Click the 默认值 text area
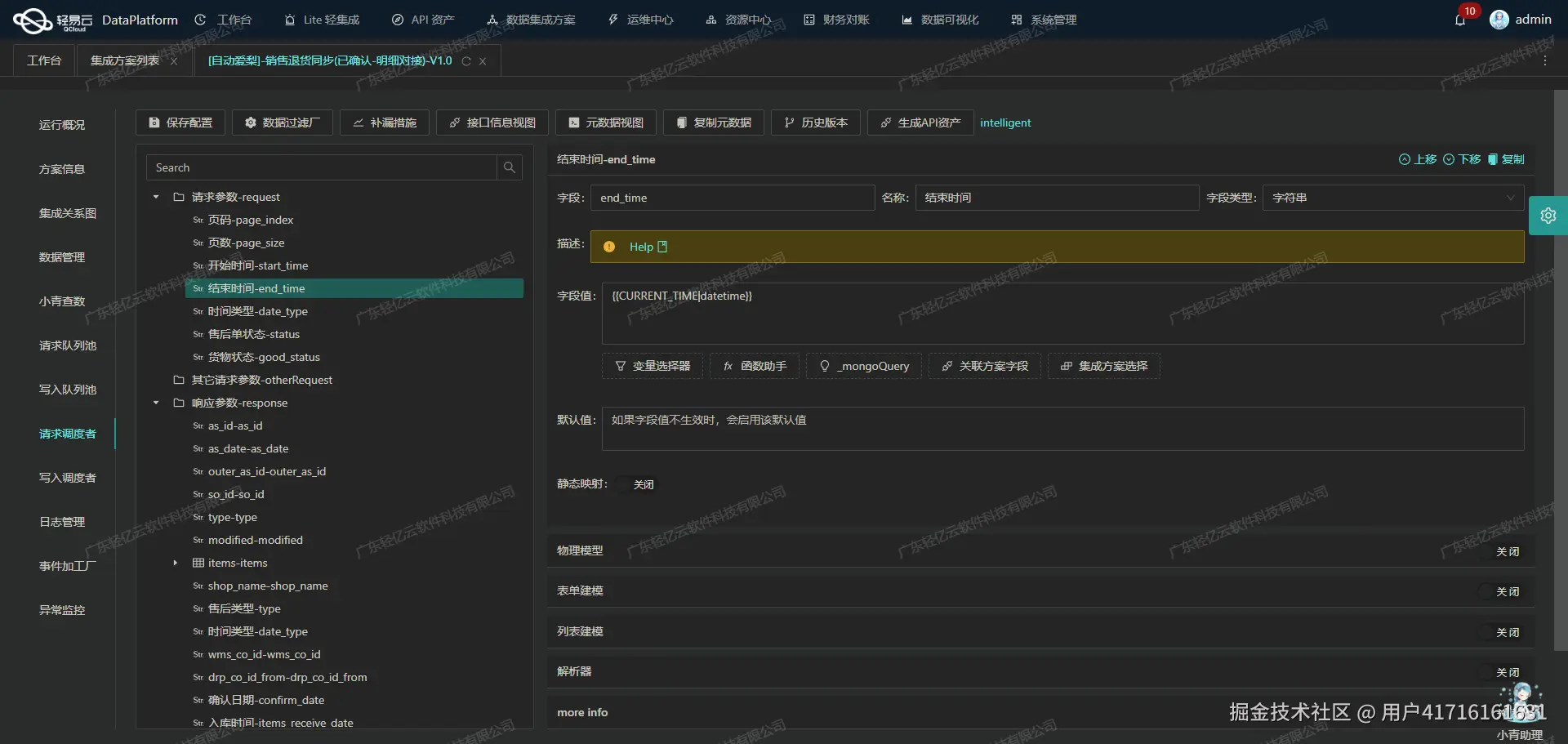Viewport: 1568px width, 744px height. click(x=1062, y=429)
